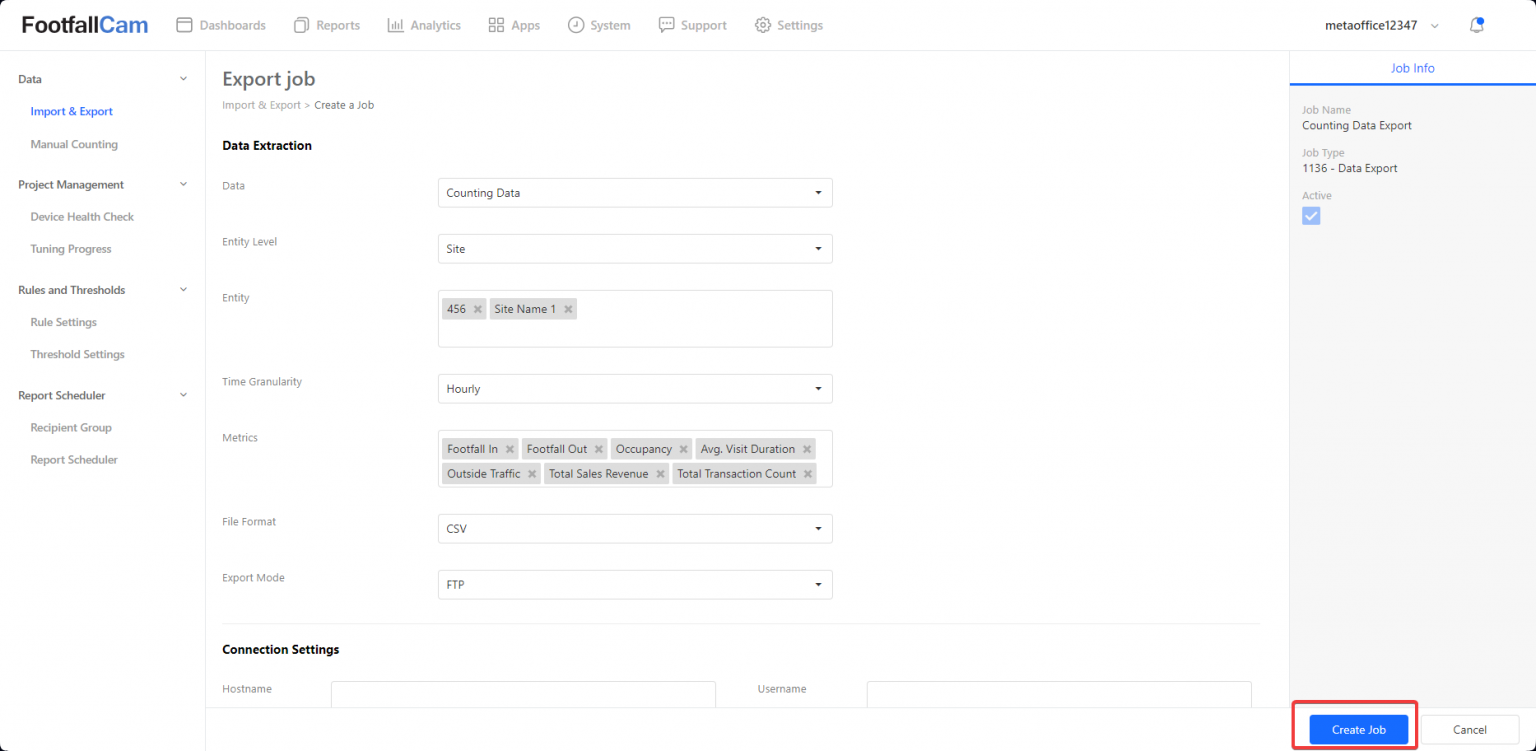Open the Apps section
The height and width of the screenshot is (751, 1536).
click(513, 25)
